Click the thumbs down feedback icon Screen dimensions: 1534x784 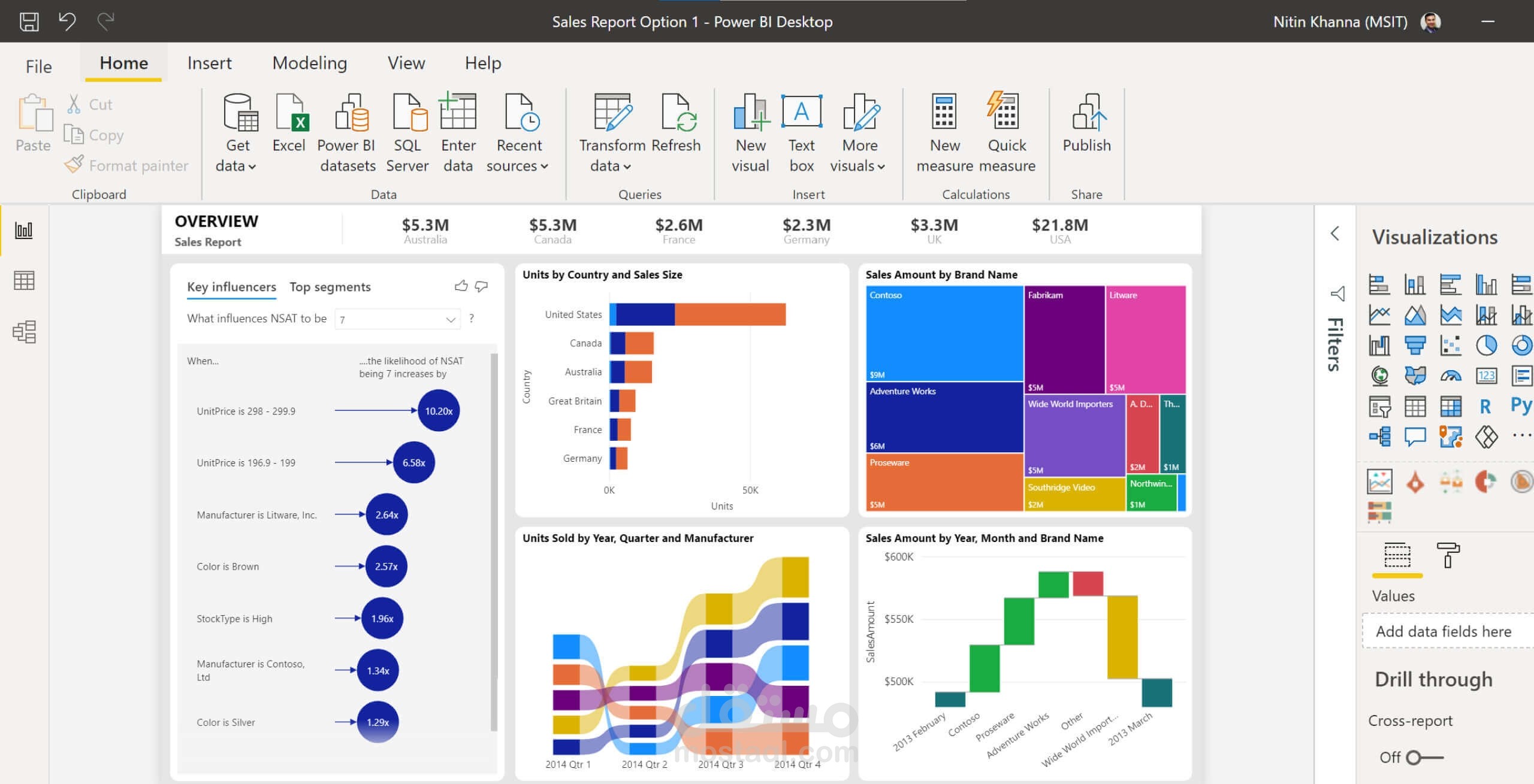(481, 286)
